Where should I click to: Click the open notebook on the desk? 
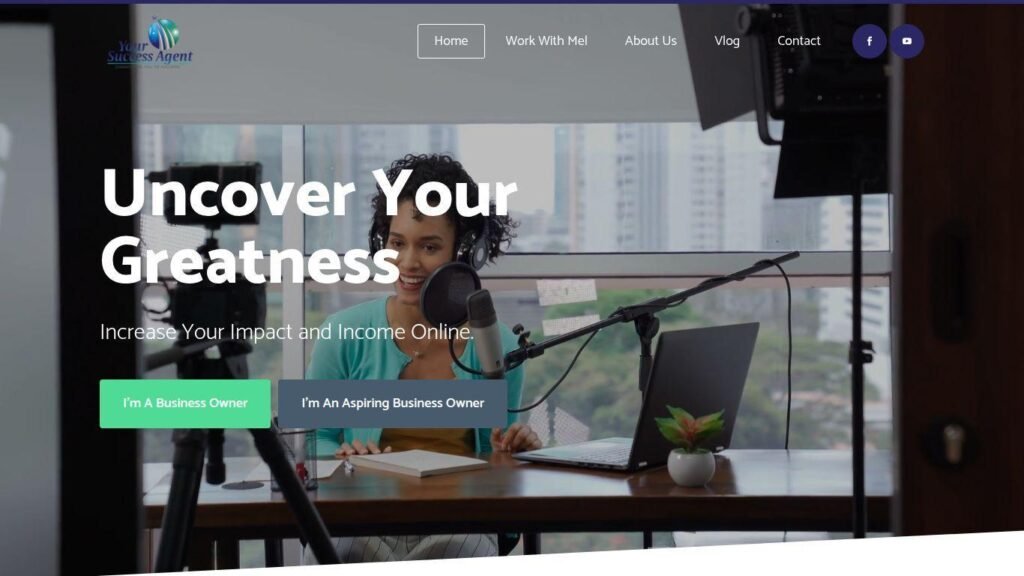(418, 462)
